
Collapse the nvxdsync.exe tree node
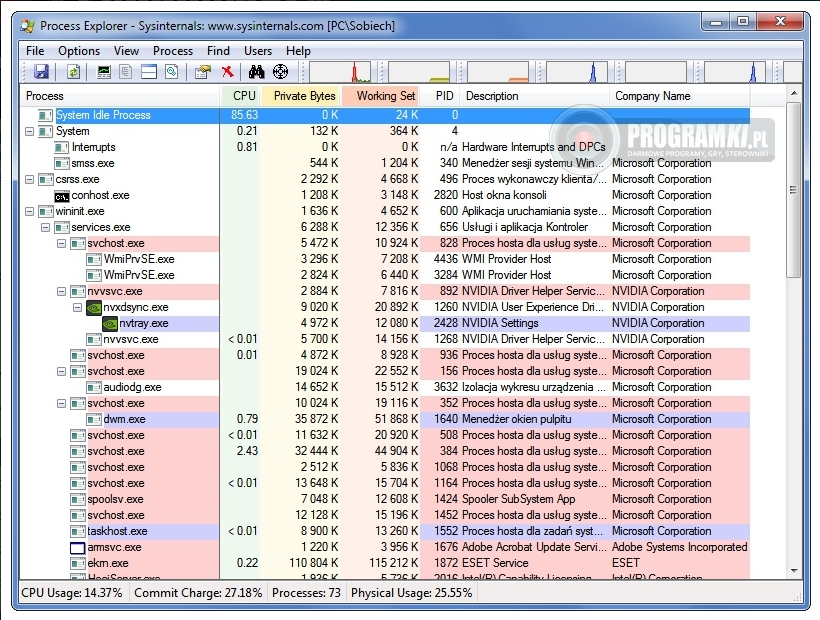pyautogui.click(x=77, y=307)
